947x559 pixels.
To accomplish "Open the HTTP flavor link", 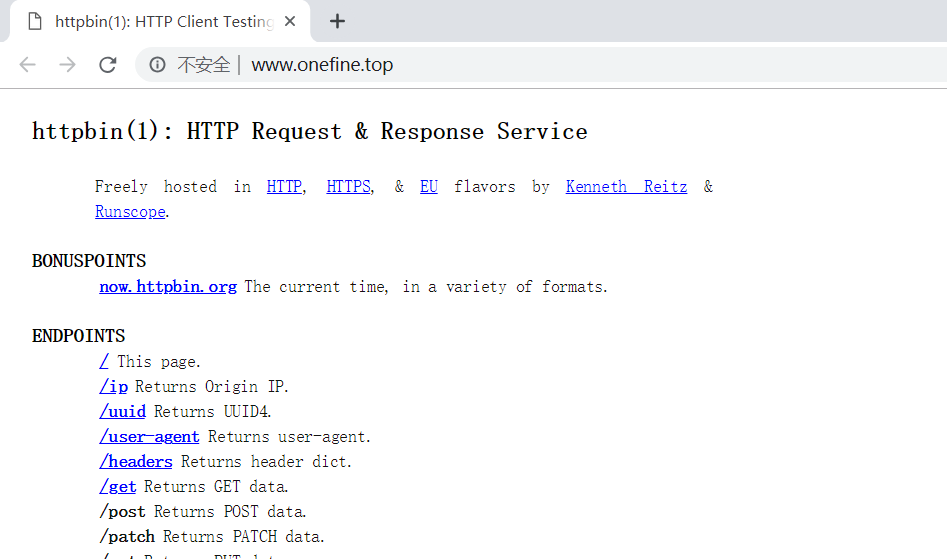I will (x=284, y=187).
